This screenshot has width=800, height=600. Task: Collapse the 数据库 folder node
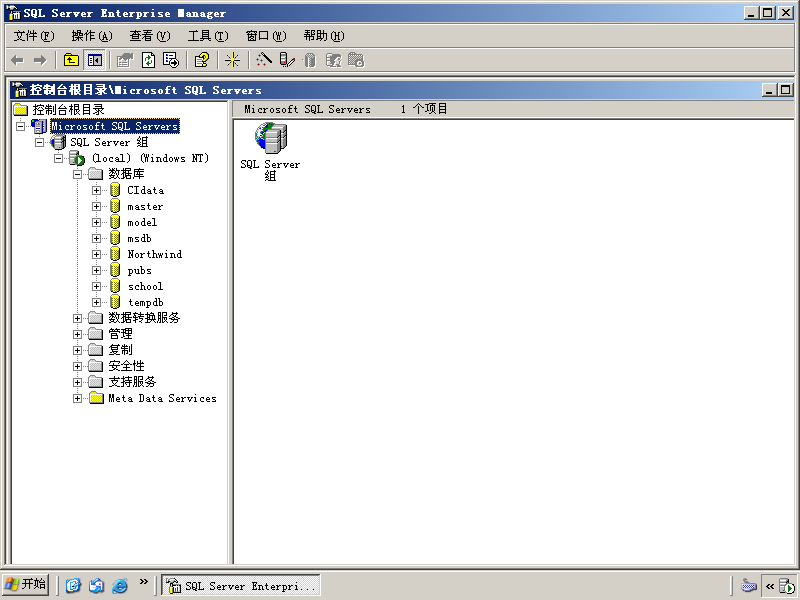pos(78,174)
